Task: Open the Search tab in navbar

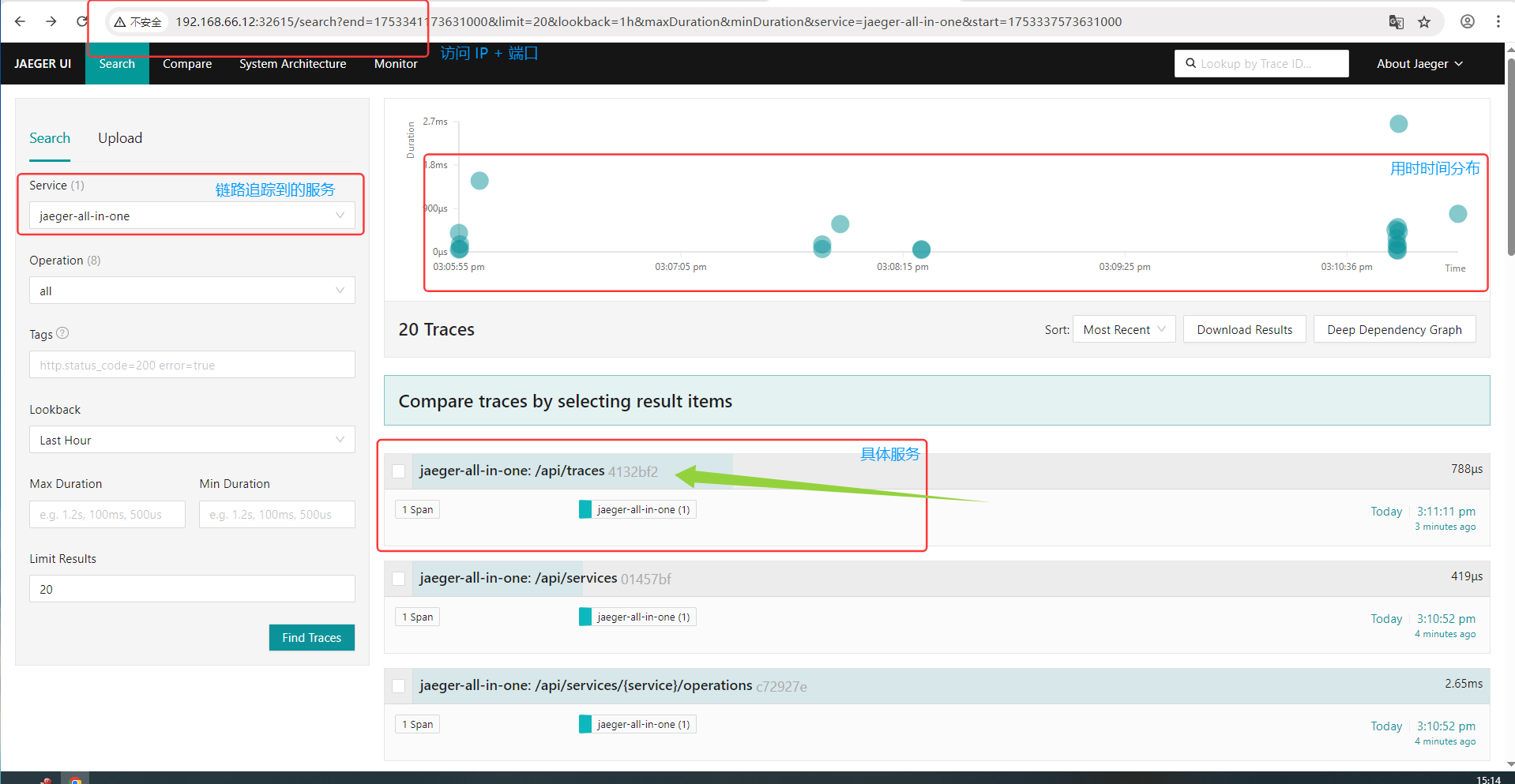Action: pyautogui.click(x=117, y=64)
